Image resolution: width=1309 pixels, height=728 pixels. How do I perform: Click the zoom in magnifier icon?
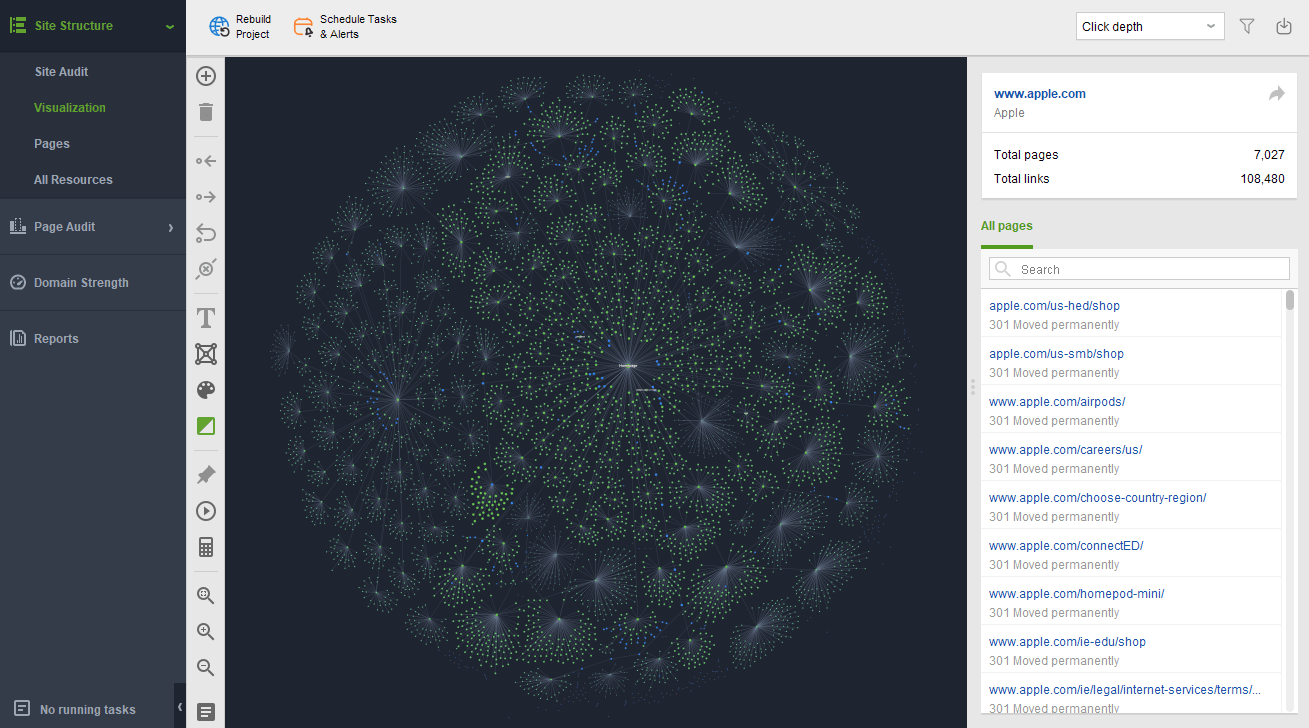click(x=206, y=632)
